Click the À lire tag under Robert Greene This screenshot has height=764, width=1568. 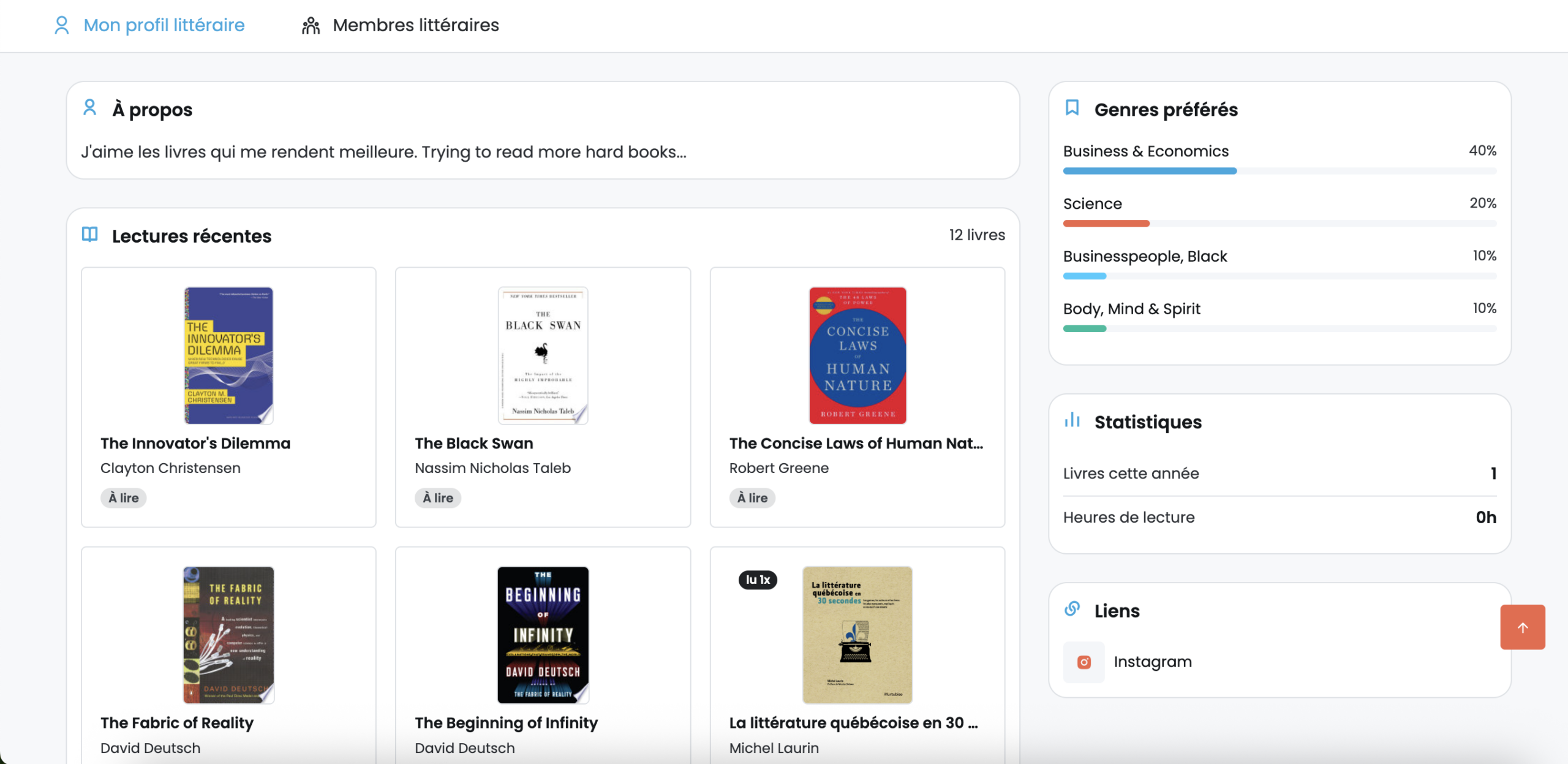(752, 497)
